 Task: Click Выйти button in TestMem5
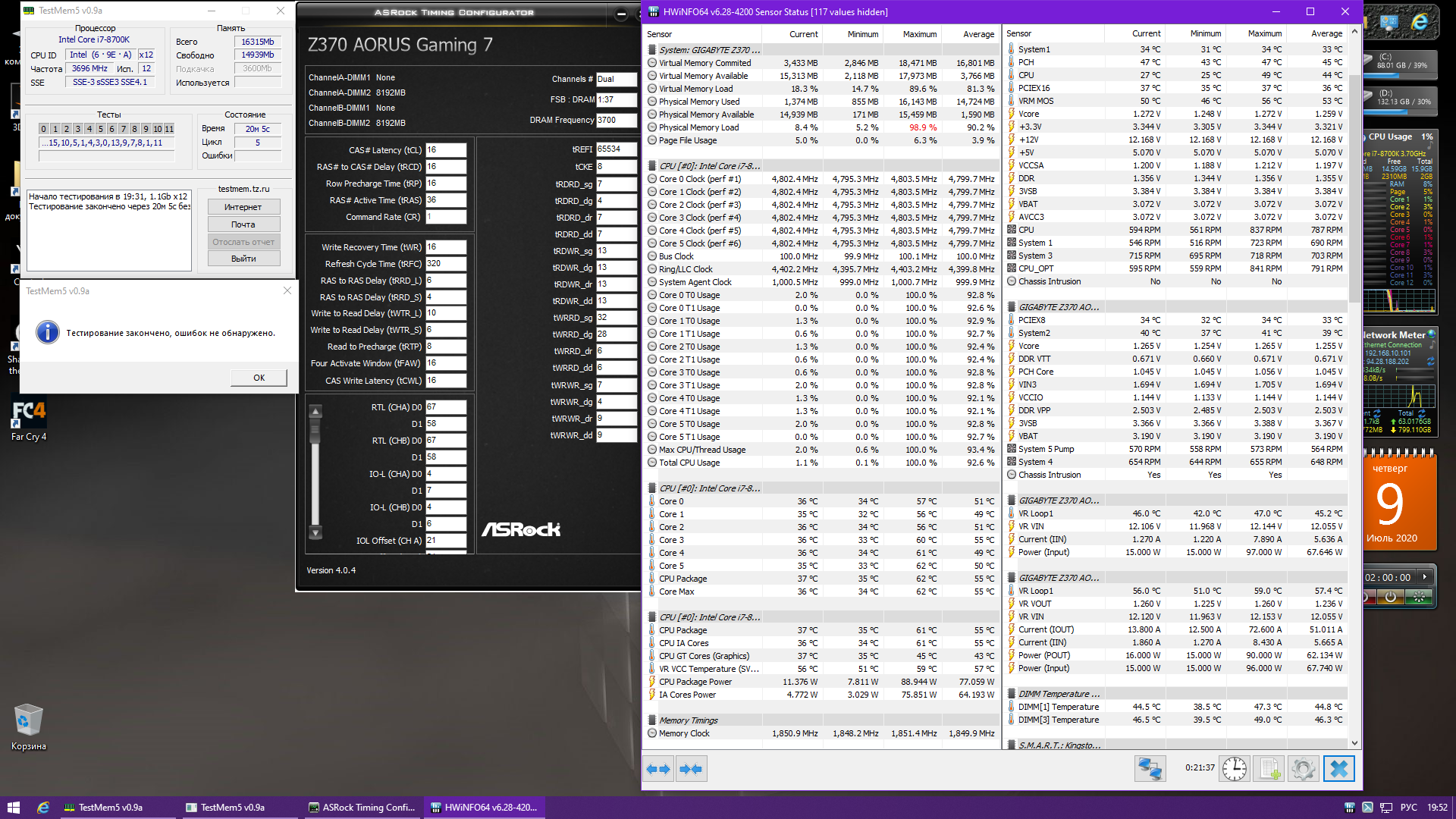(243, 259)
